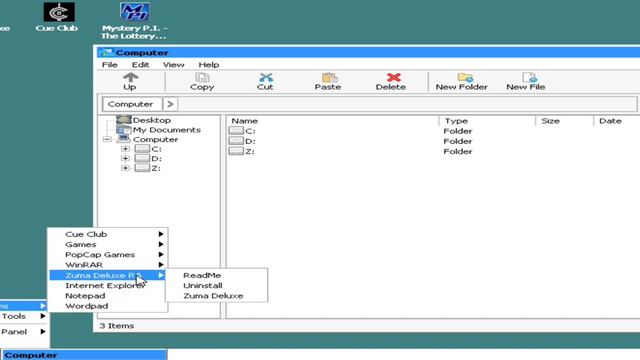Select the highlighted Zuma Deluxe menu entry

click(107, 276)
